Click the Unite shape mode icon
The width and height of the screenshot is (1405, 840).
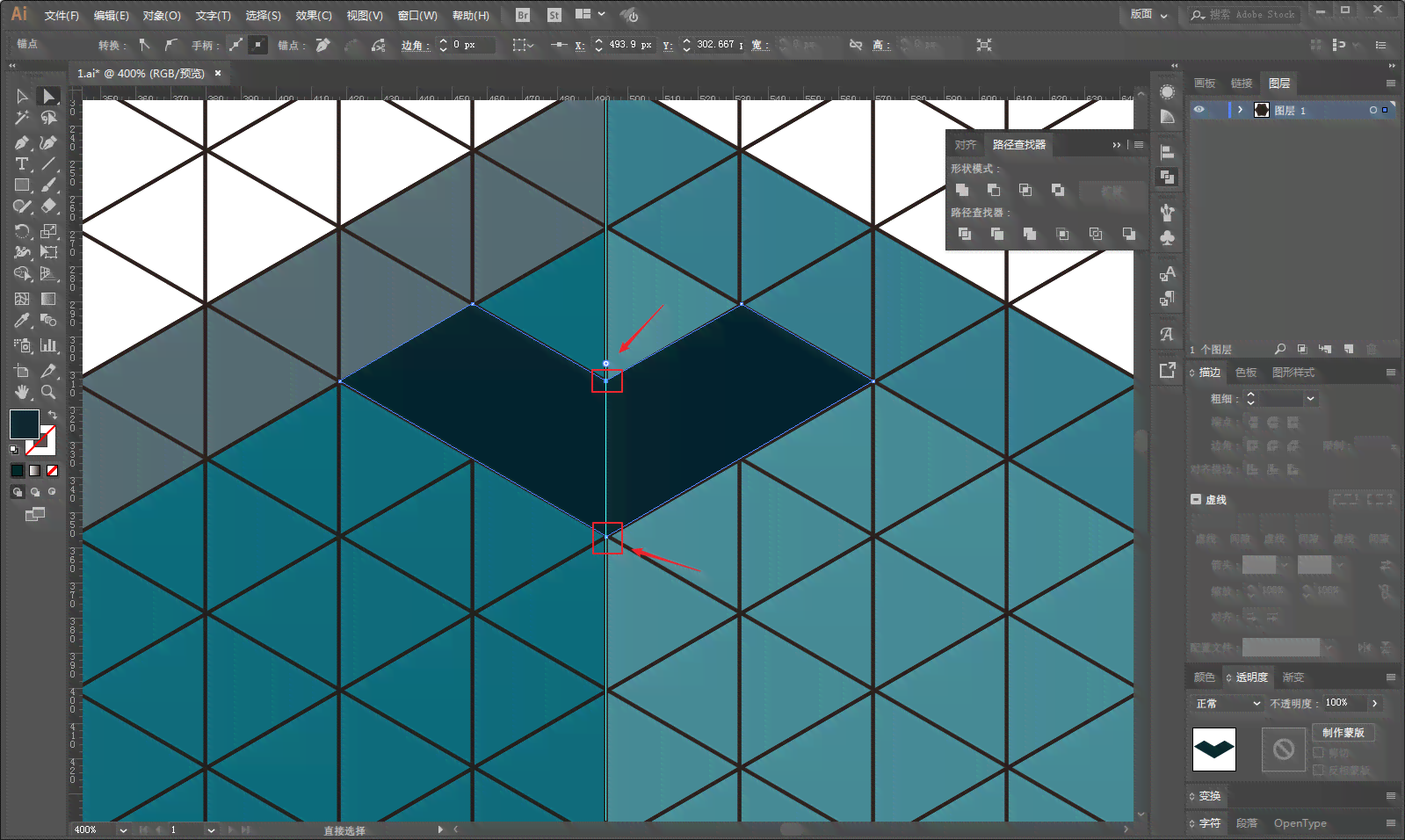point(962,190)
